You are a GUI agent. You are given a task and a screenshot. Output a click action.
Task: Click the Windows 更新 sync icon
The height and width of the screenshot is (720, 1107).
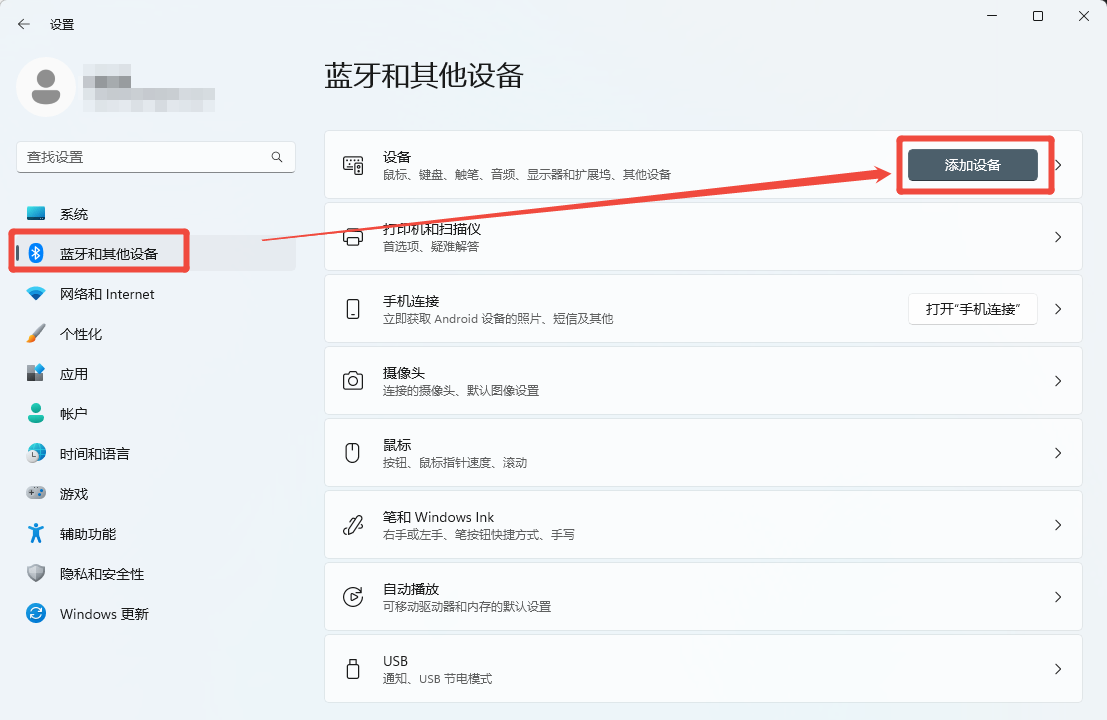[x=36, y=614]
